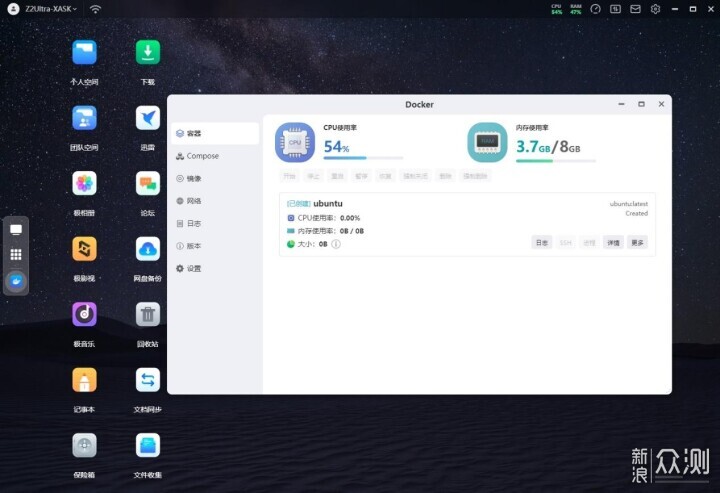The height and width of the screenshot is (493, 720).
Task: Click the 3.7GB/8GB memory value
Action: click(548, 147)
